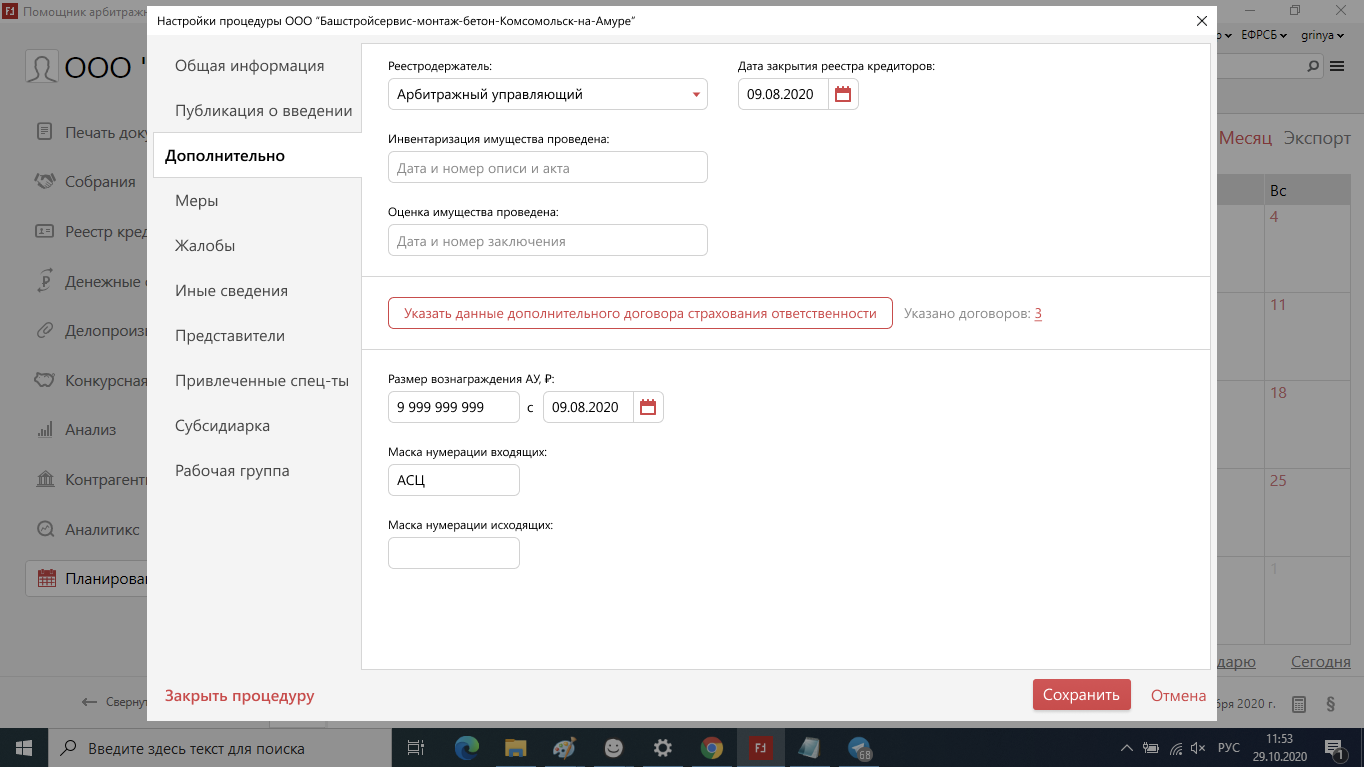The image size is (1364, 767).
Task: Open calendar for registry closing date
Action: [x=843, y=95]
